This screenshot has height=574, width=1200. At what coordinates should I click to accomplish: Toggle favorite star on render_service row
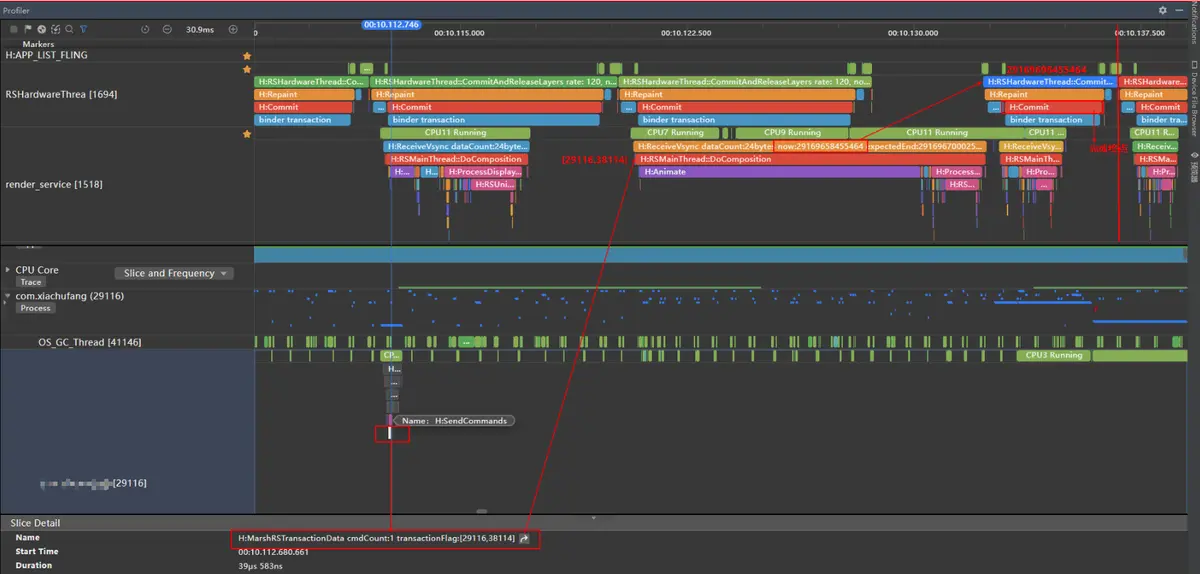[246, 134]
